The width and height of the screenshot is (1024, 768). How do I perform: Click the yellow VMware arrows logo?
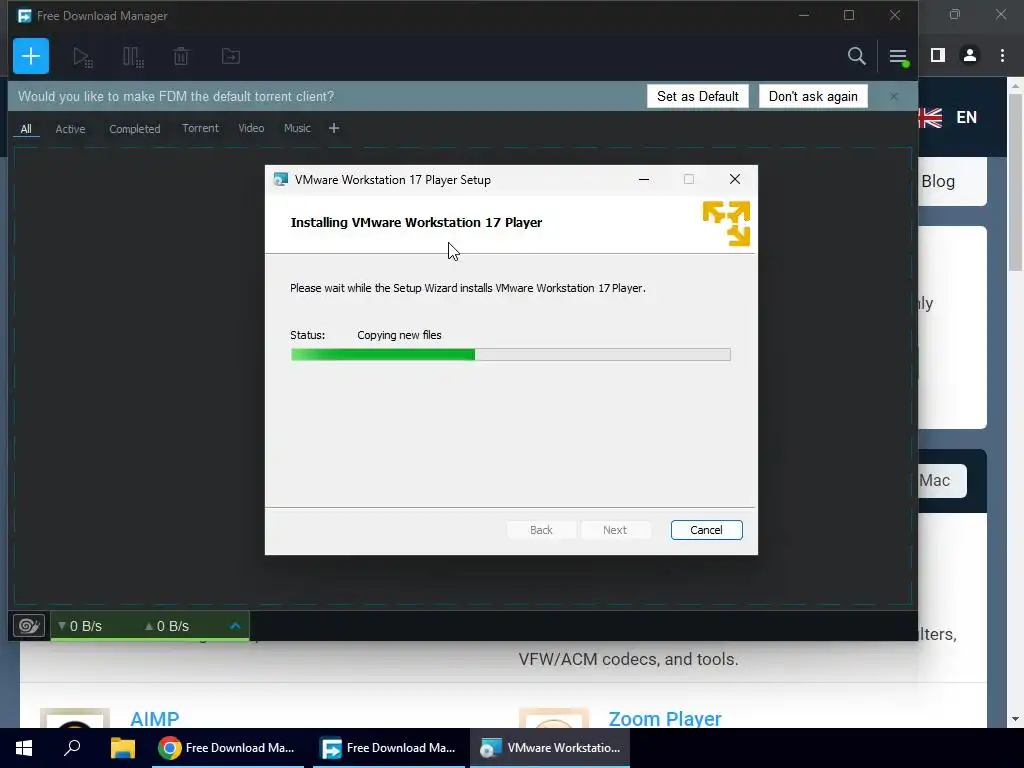[x=726, y=223]
